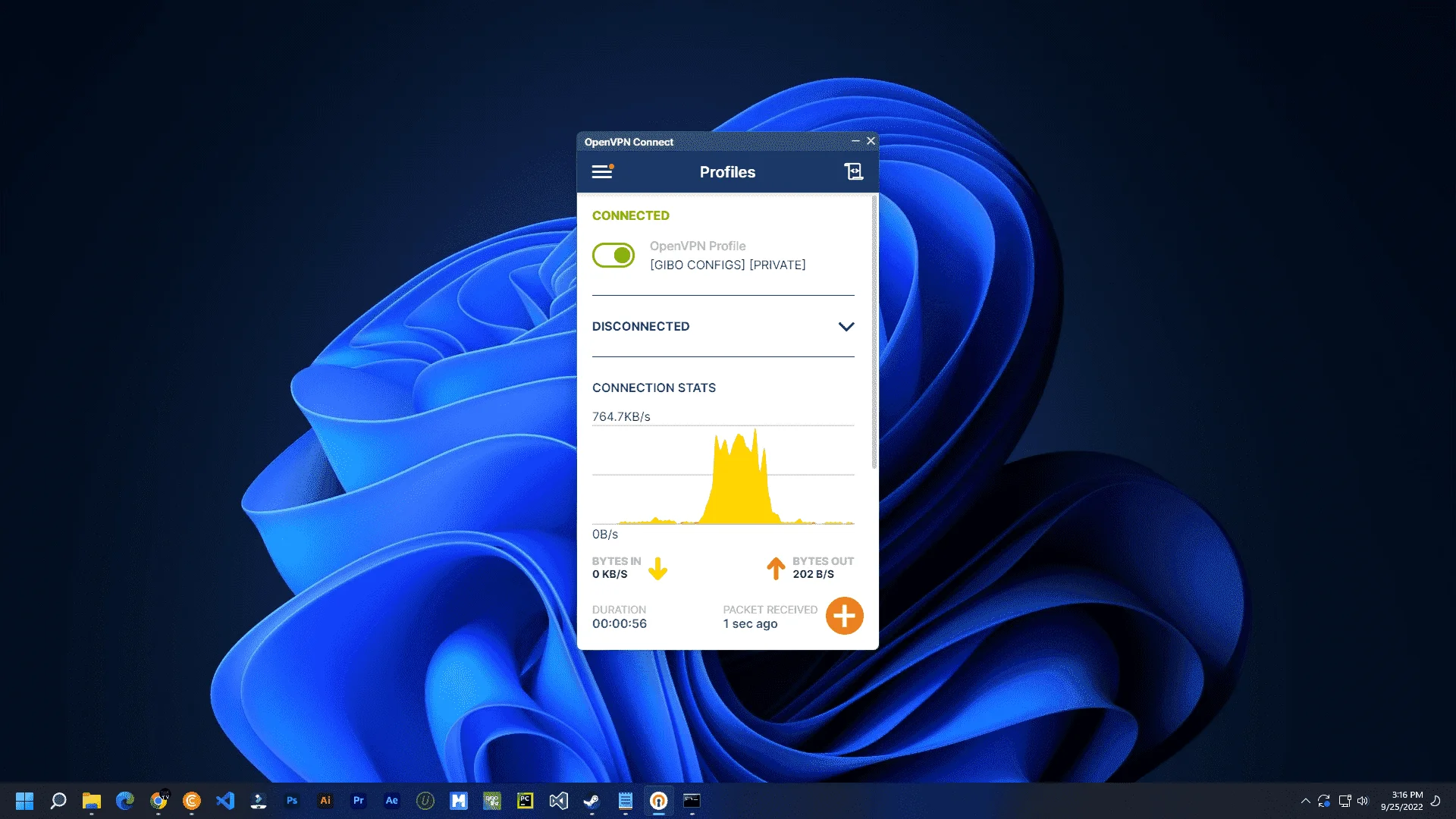Open taskbar Search
1456x819 pixels.
point(58,801)
